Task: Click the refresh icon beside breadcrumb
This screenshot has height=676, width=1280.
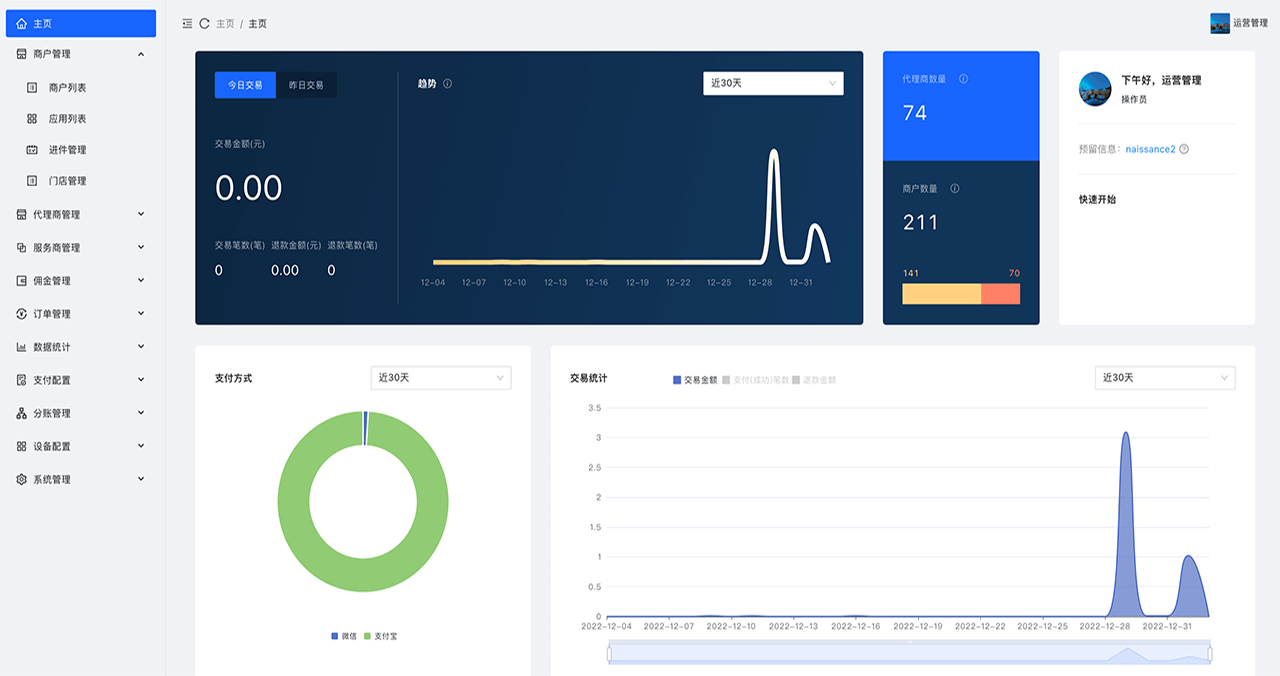Action: [x=204, y=23]
